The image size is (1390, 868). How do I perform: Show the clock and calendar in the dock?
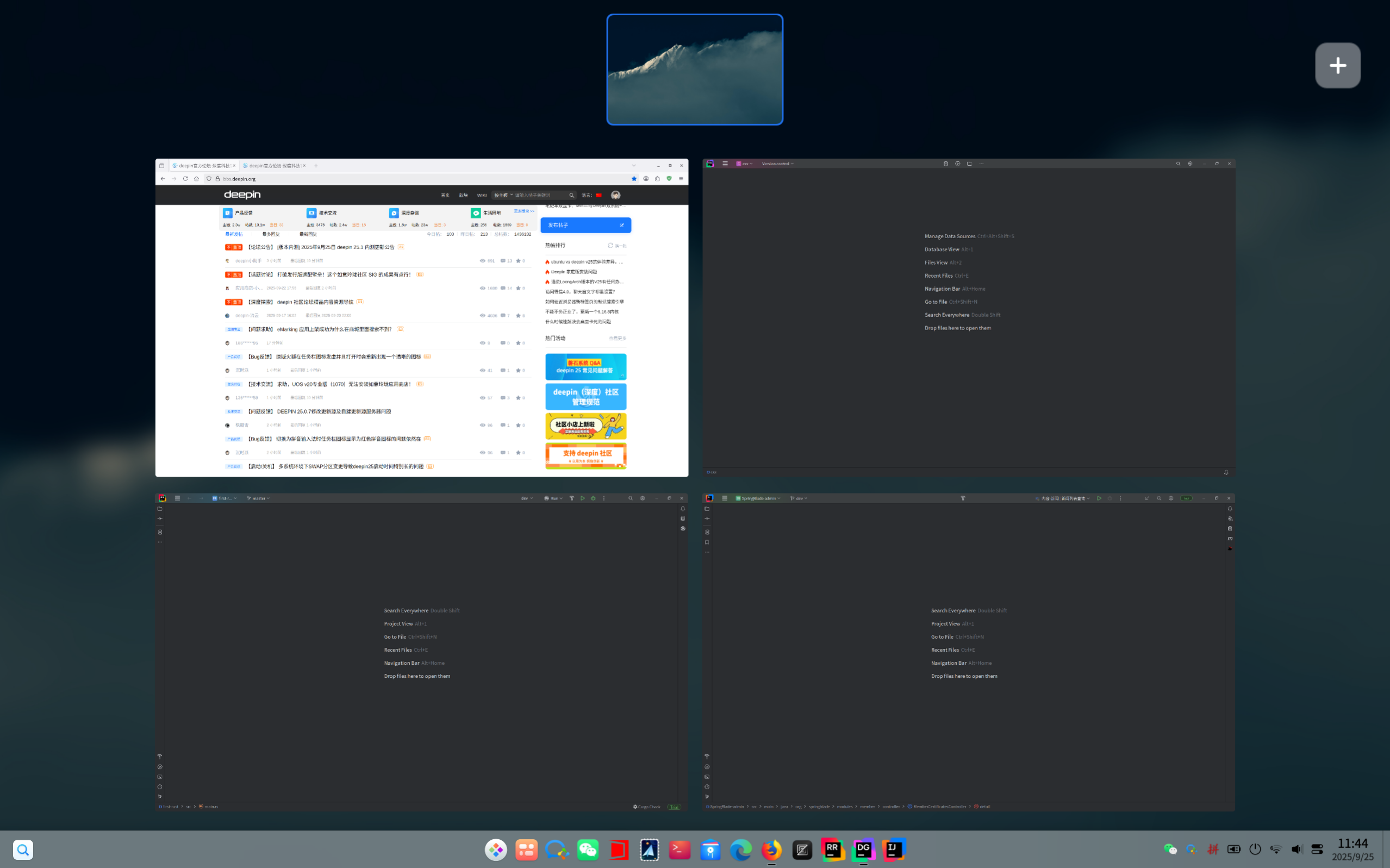click(1352, 850)
